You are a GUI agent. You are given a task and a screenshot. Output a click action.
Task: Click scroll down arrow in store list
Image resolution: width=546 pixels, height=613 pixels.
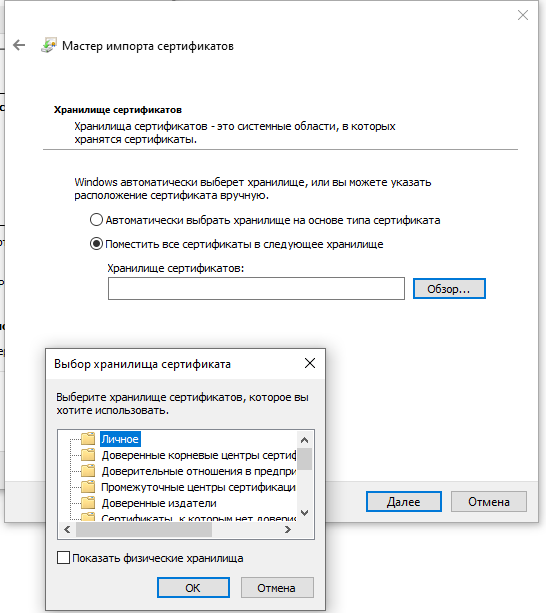304,513
